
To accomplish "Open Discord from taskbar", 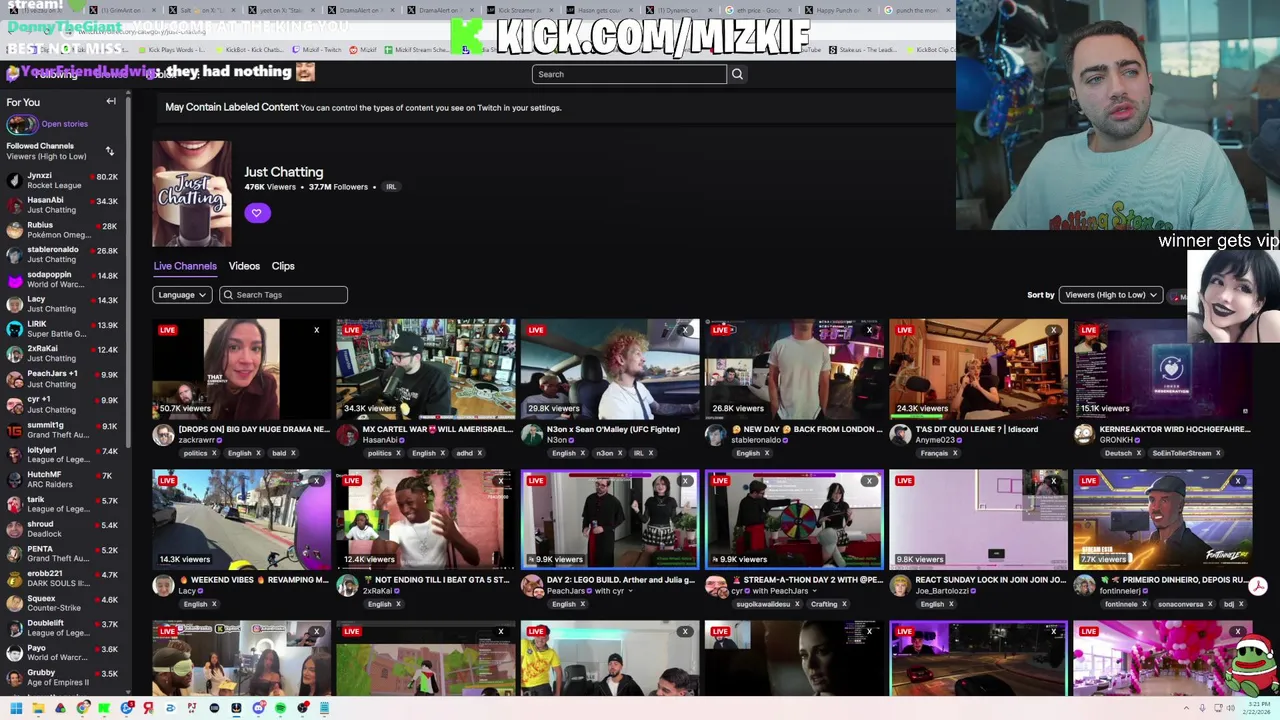I will coord(258,708).
